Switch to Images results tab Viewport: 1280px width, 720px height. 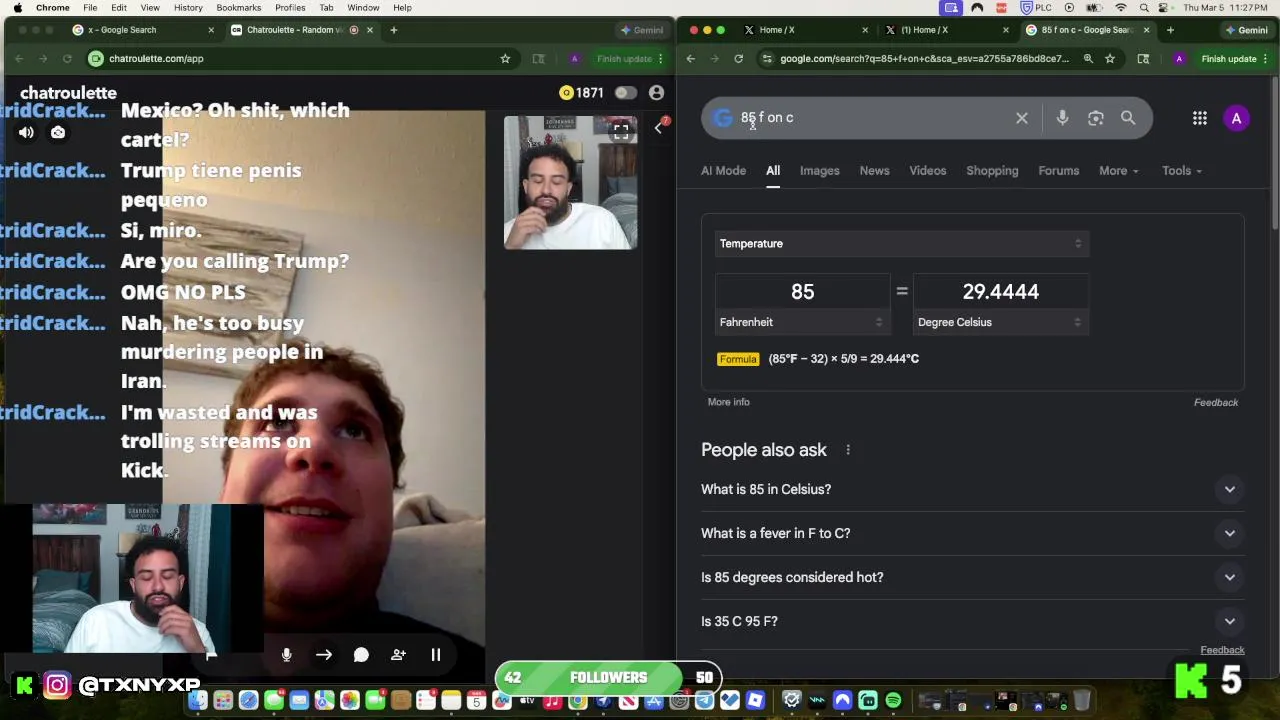tap(819, 171)
